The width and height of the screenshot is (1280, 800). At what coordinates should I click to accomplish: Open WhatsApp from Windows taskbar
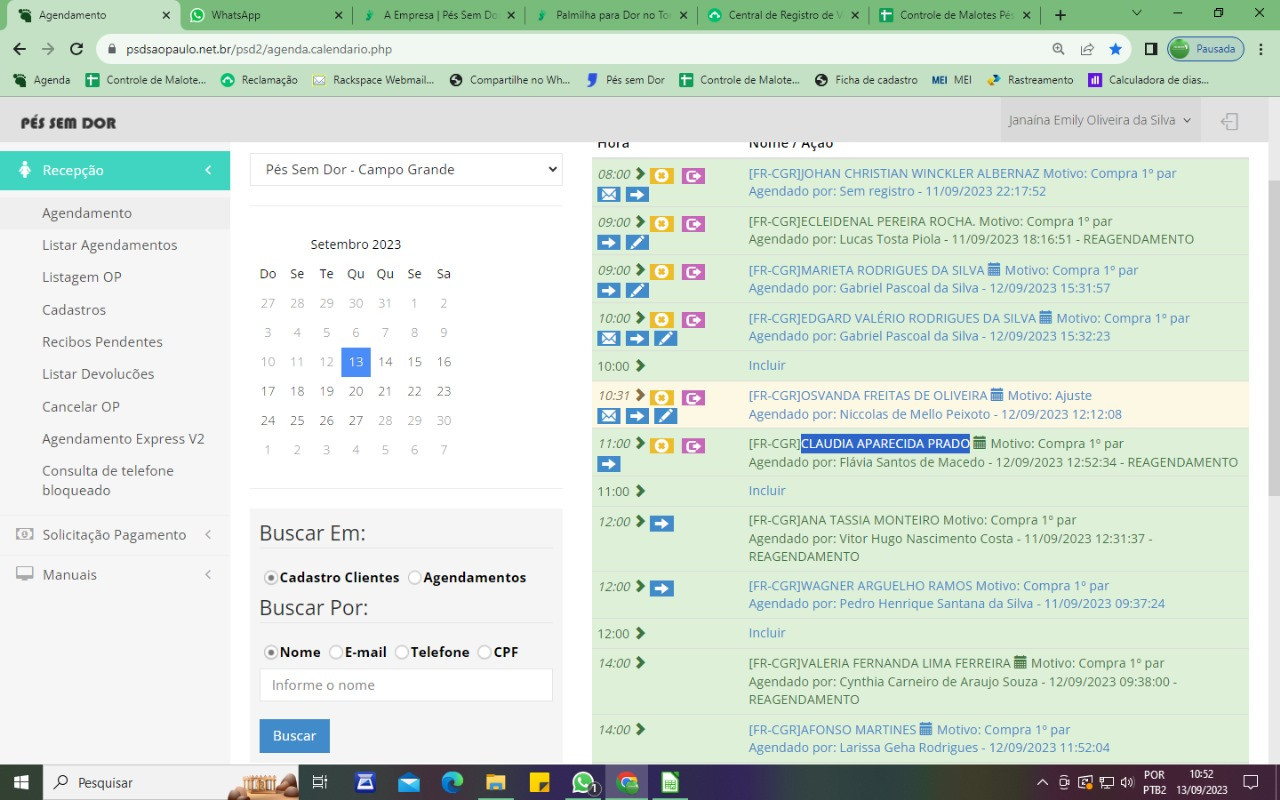click(x=584, y=782)
